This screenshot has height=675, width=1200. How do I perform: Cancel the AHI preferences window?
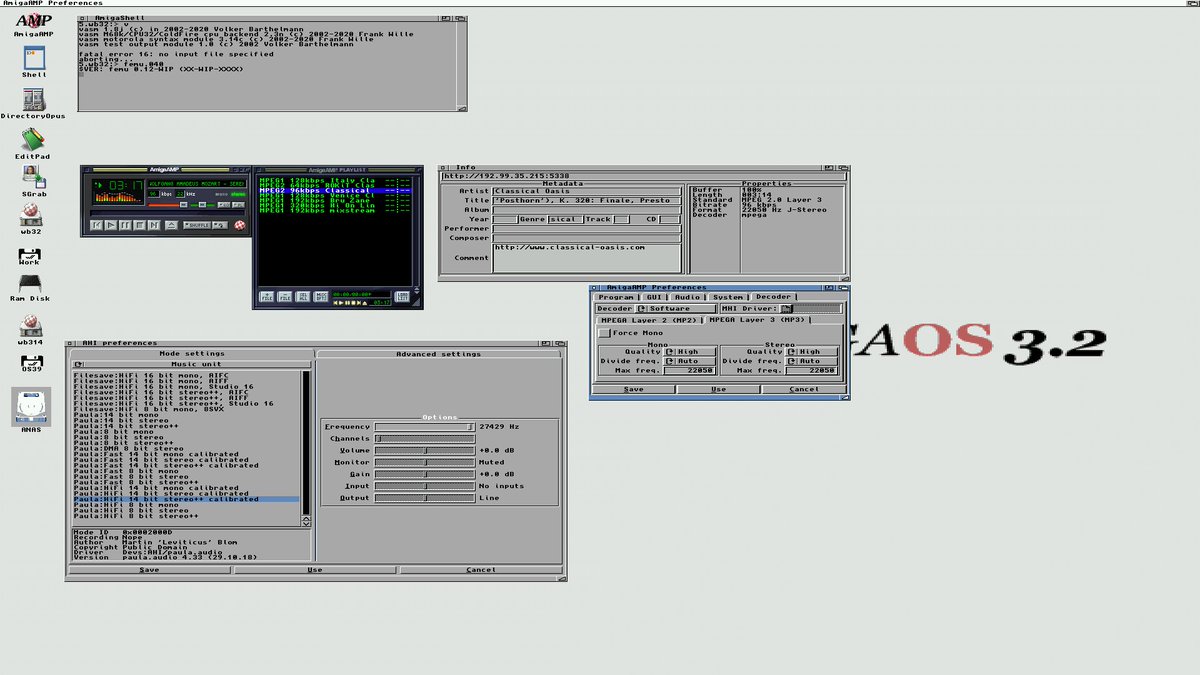tap(481, 570)
